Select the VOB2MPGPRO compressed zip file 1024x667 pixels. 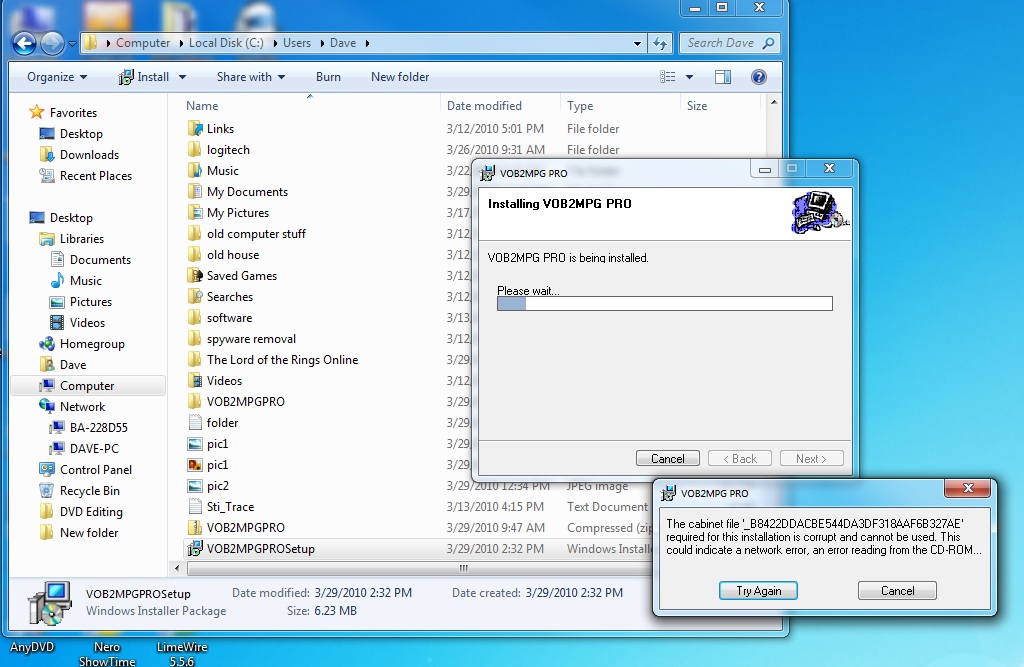pos(245,528)
